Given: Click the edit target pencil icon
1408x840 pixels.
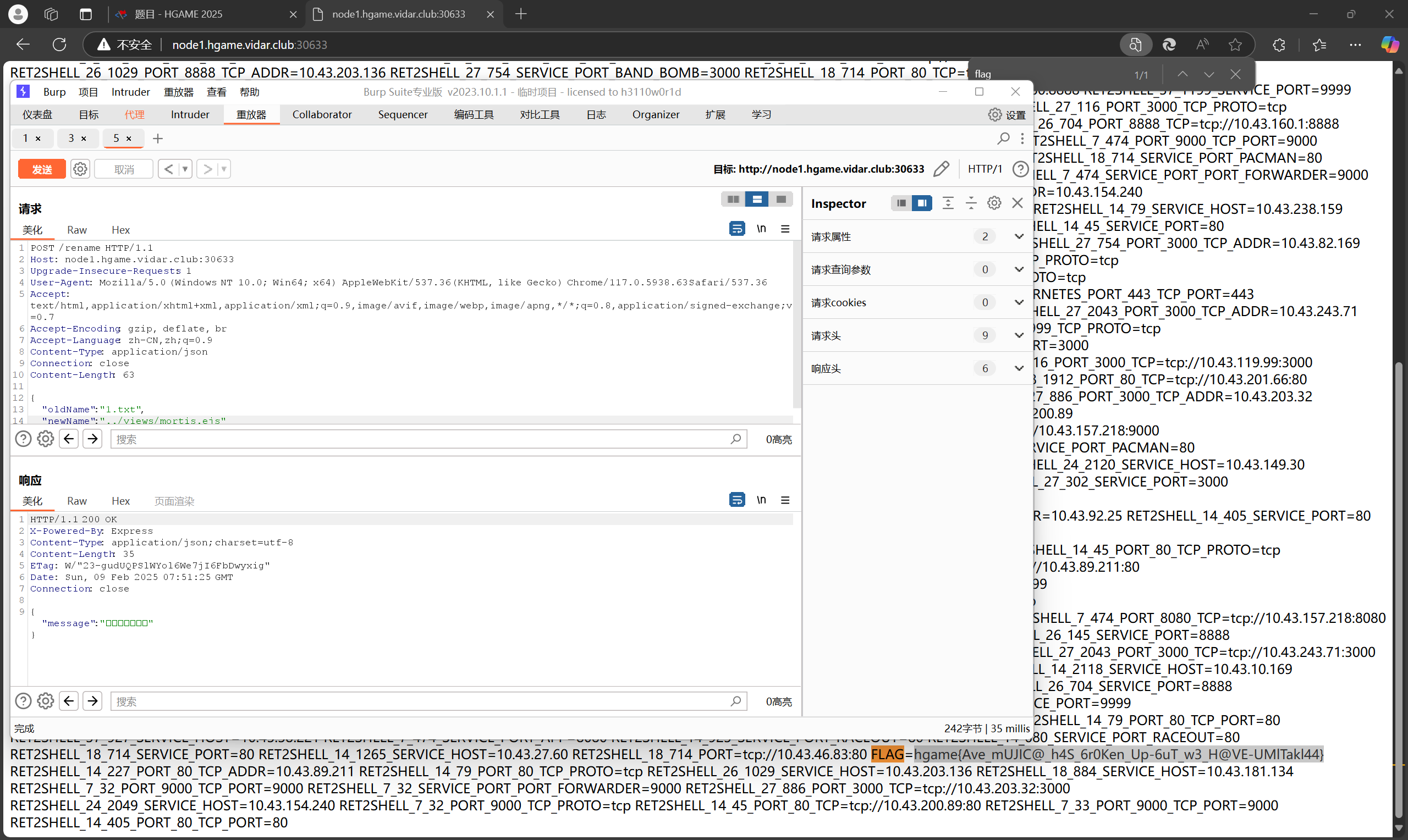Looking at the screenshot, I should click(x=941, y=169).
